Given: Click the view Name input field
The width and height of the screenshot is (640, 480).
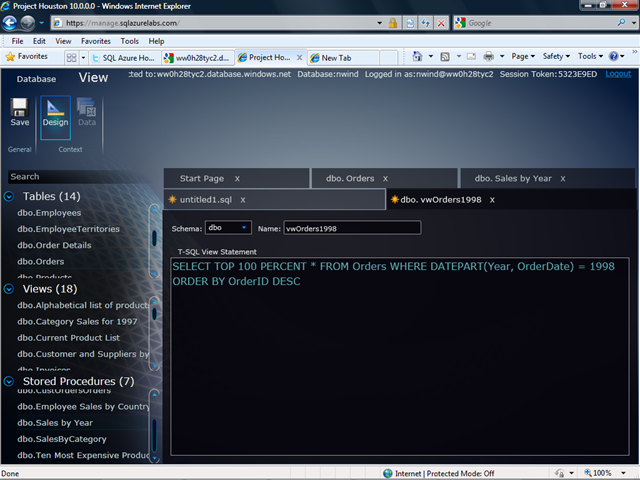Looking at the screenshot, I should [x=352, y=228].
